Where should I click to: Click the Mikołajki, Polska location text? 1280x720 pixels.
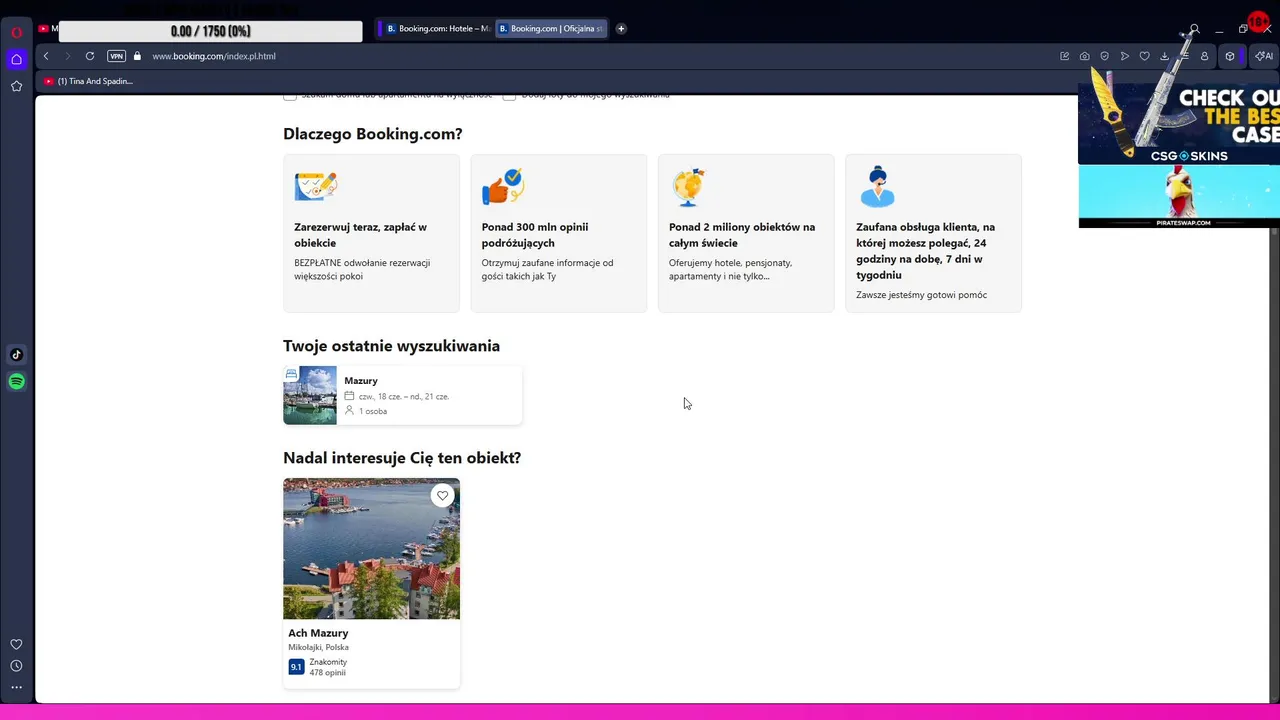(x=318, y=648)
